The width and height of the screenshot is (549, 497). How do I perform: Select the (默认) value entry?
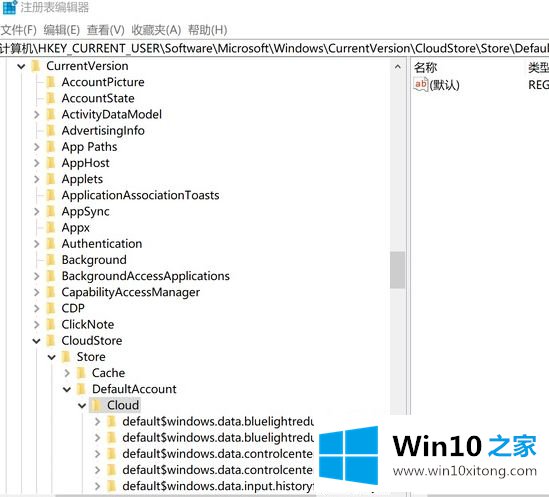(x=444, y=85)
